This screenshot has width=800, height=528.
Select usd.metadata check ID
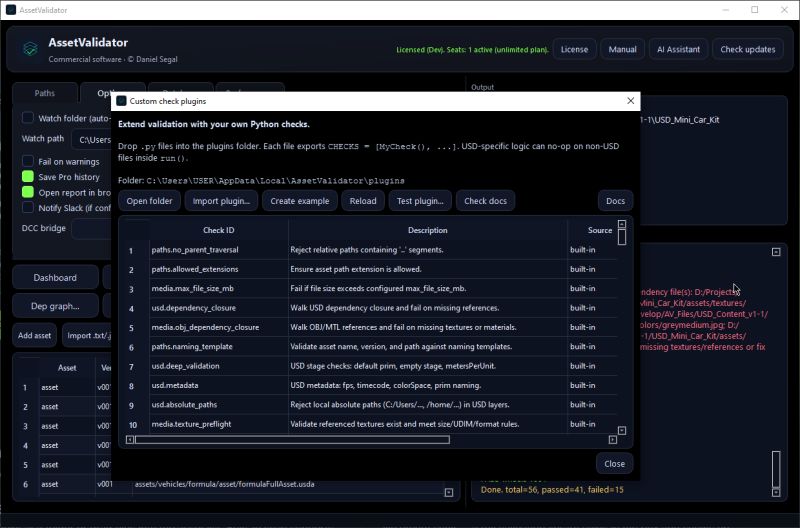click(x=174, y=385)
